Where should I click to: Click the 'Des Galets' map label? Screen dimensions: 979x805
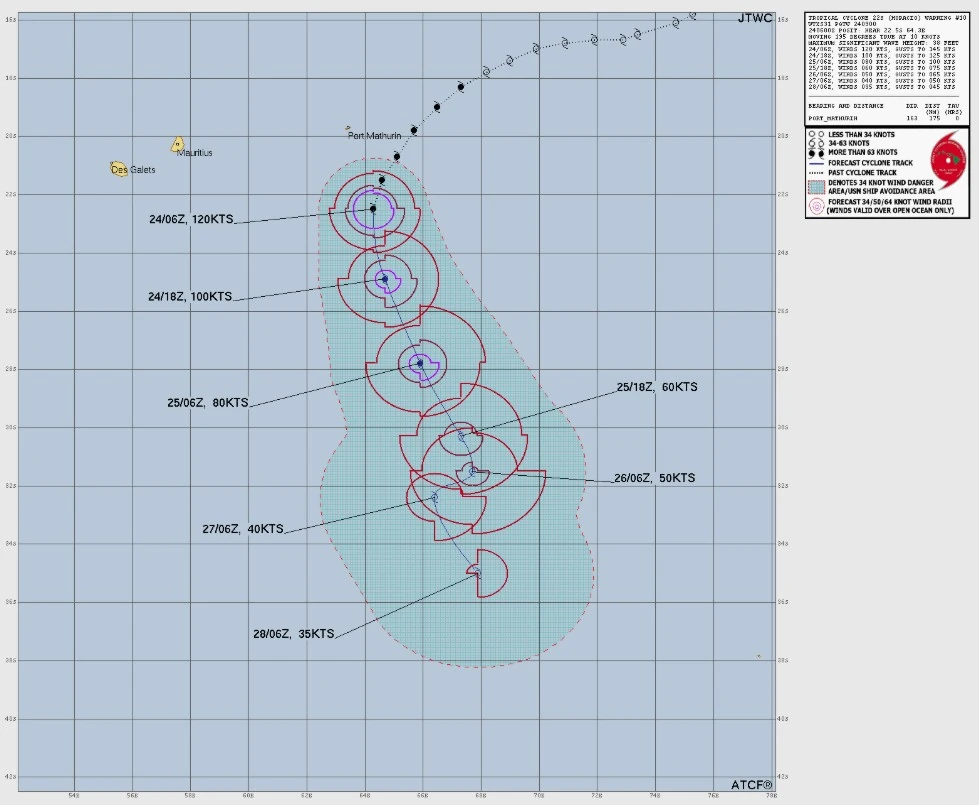tap(134, 169)
